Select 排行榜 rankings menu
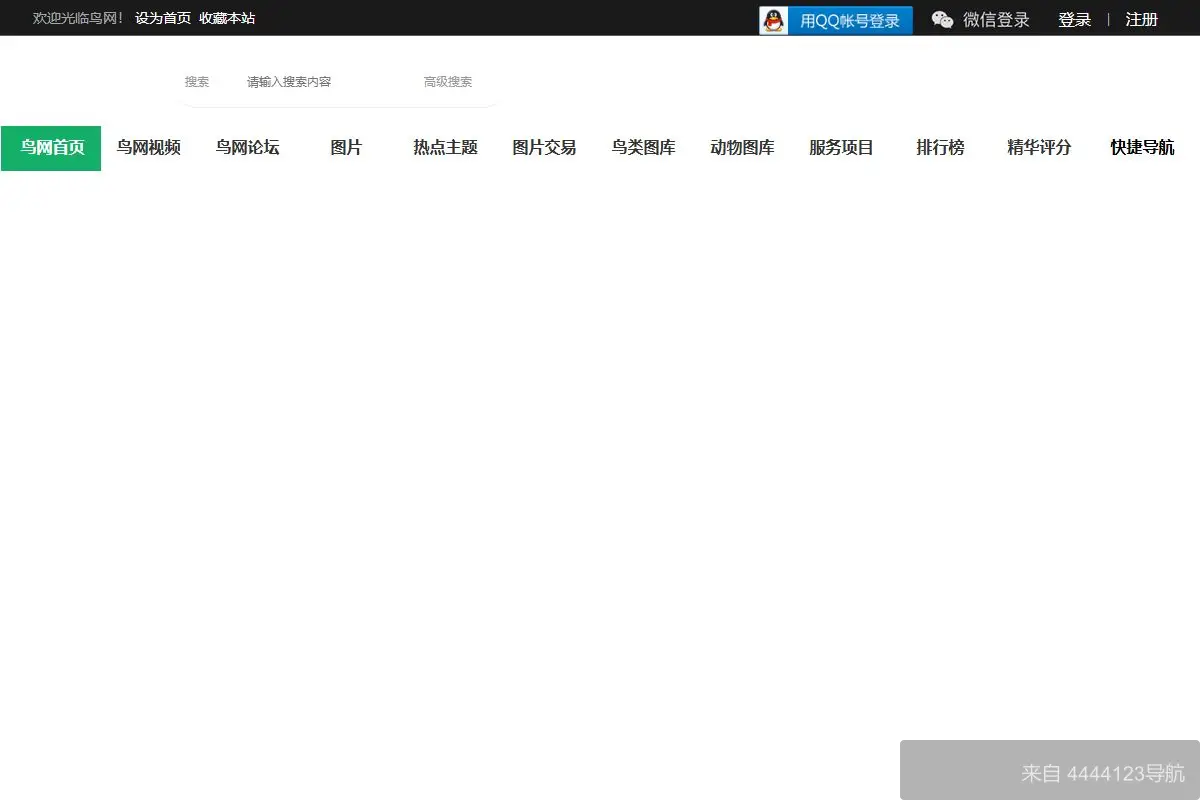 point(940,147)
